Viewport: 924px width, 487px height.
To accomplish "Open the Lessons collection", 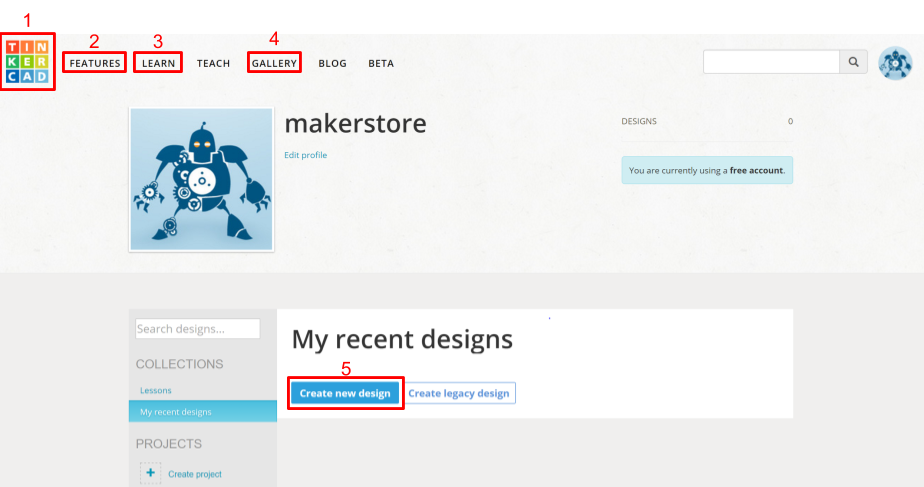I will click(156, 390).
